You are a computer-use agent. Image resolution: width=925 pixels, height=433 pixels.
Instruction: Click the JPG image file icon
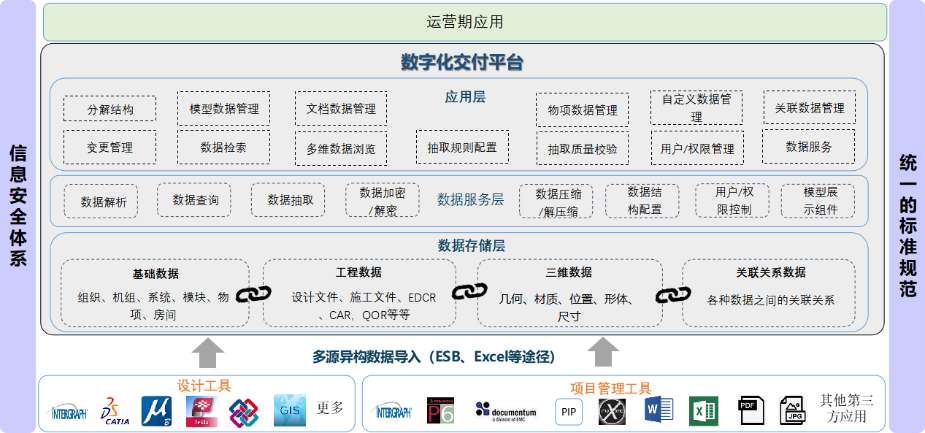click(792, 411)
